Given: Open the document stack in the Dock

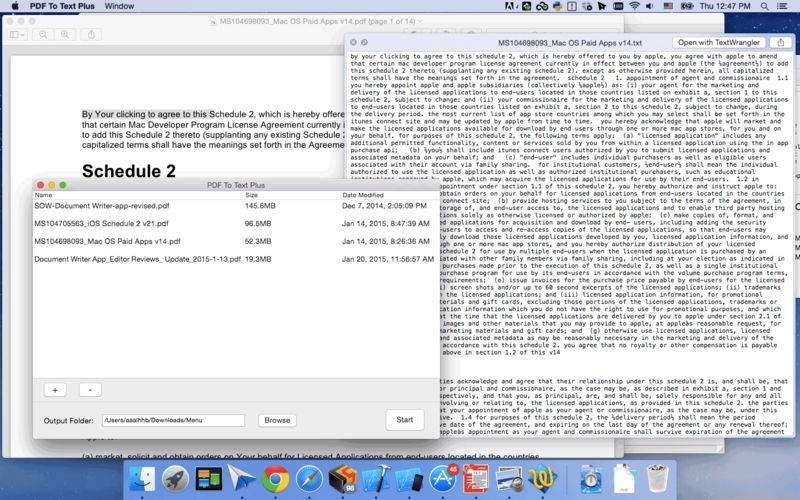Looking at the screenshot, I should coord(624,479).
